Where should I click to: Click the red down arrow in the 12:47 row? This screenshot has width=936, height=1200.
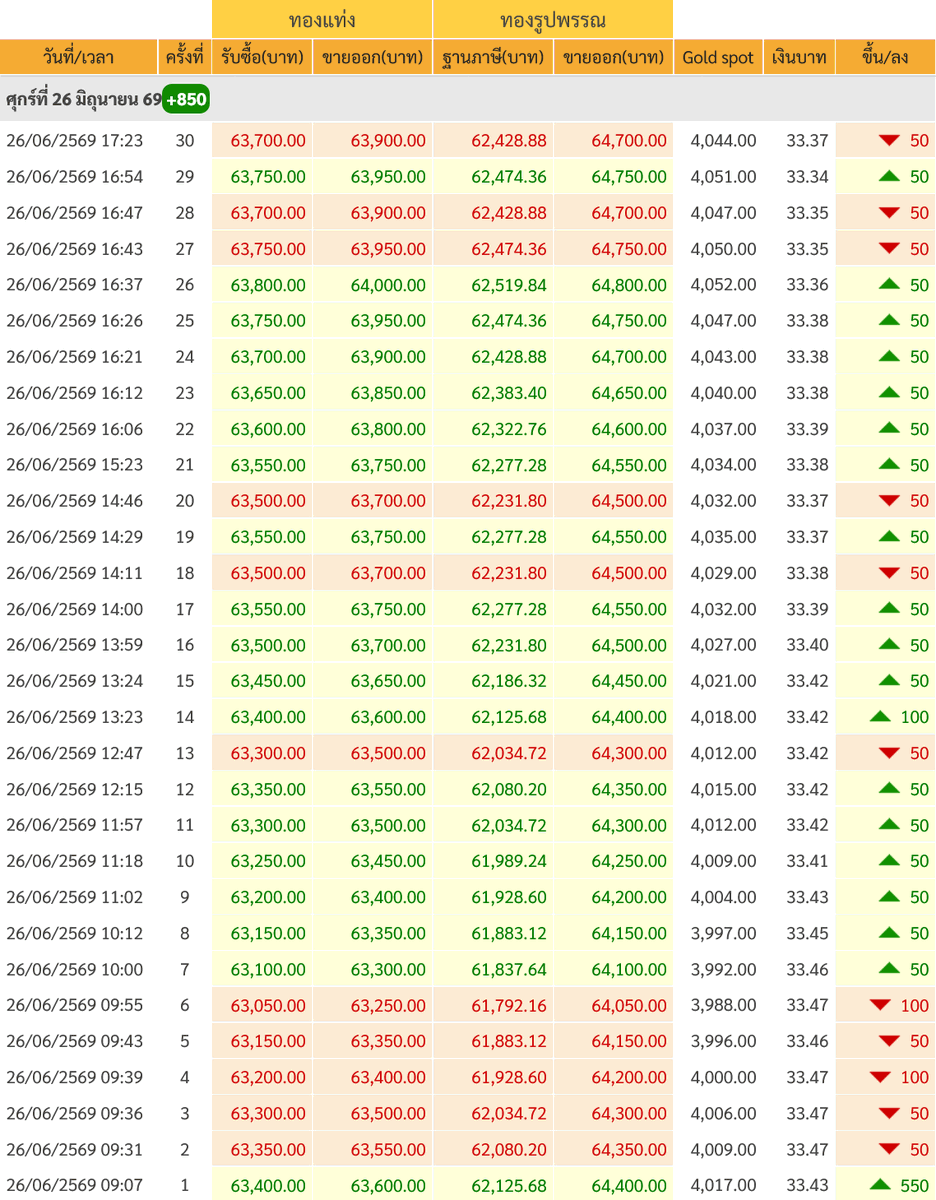click(x=889, y=753)
